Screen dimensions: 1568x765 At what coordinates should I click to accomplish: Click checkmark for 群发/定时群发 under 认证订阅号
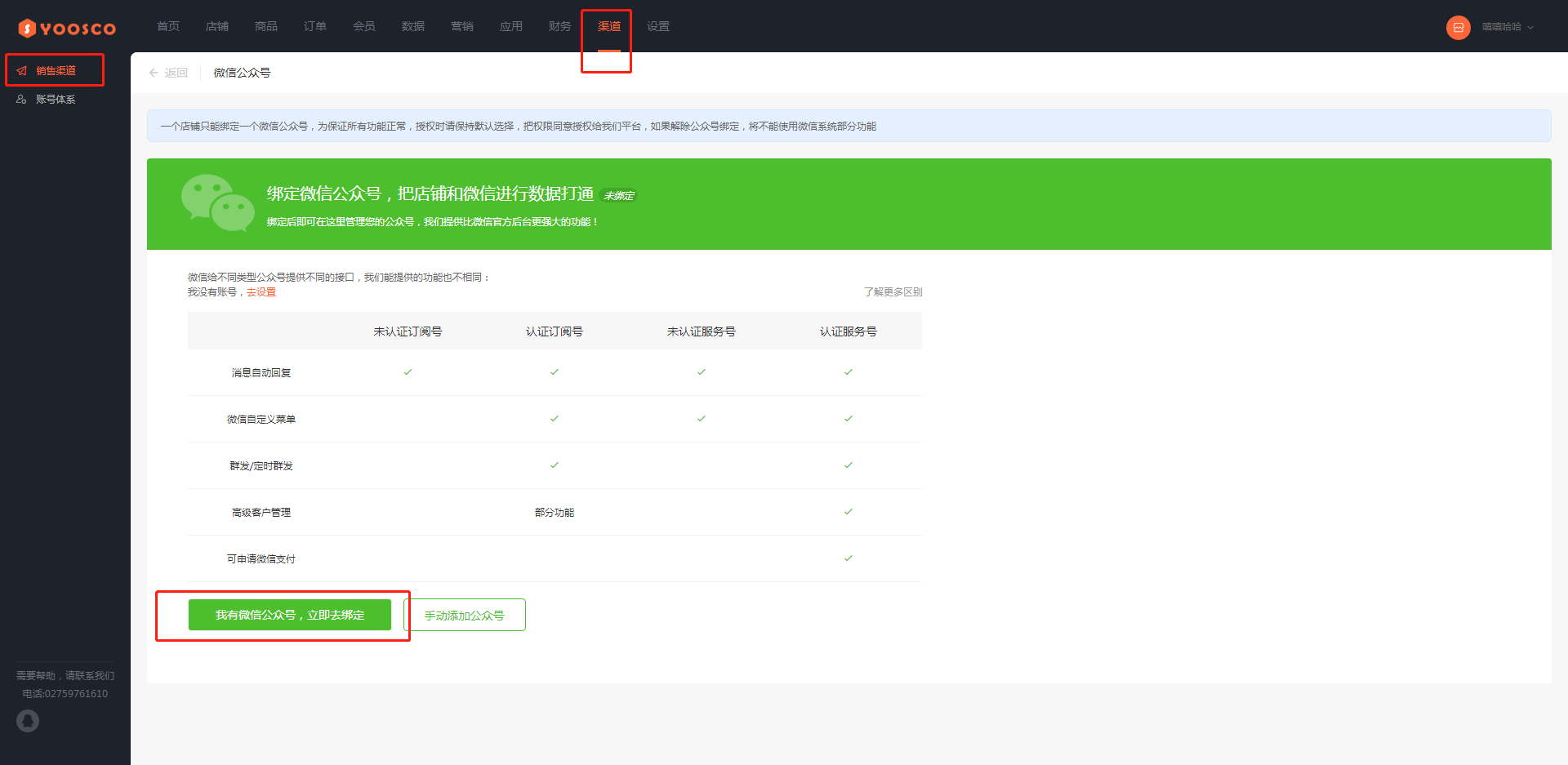tap(555, 465)
